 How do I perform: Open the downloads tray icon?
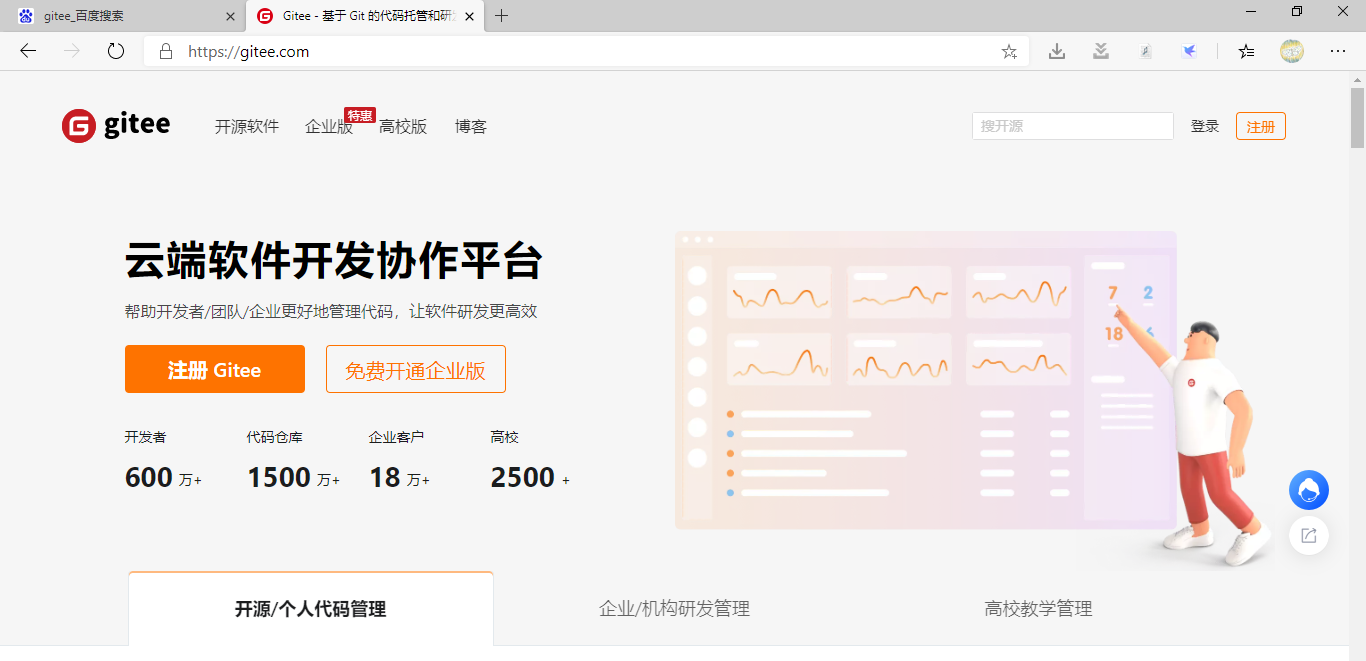click(1057, 51)
